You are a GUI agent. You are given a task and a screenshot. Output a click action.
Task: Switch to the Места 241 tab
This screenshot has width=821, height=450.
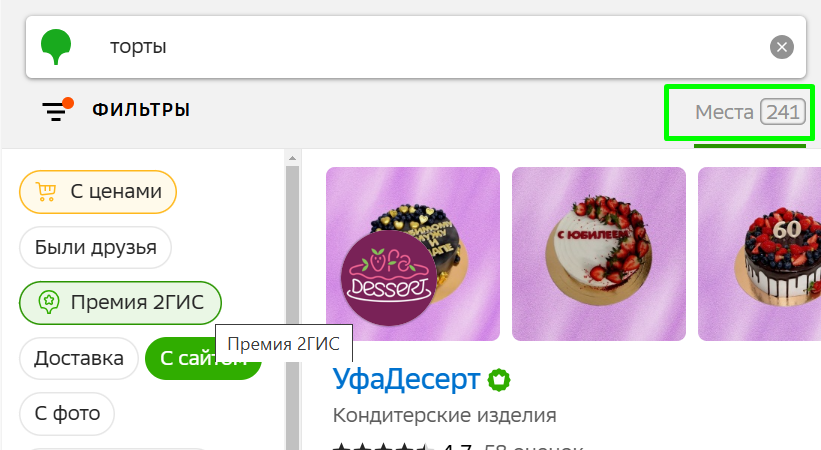[750, 112]
